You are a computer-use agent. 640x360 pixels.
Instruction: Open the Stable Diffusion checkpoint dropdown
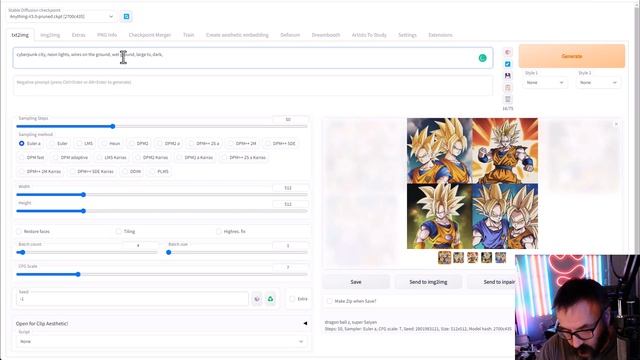[x=61, y=17]
